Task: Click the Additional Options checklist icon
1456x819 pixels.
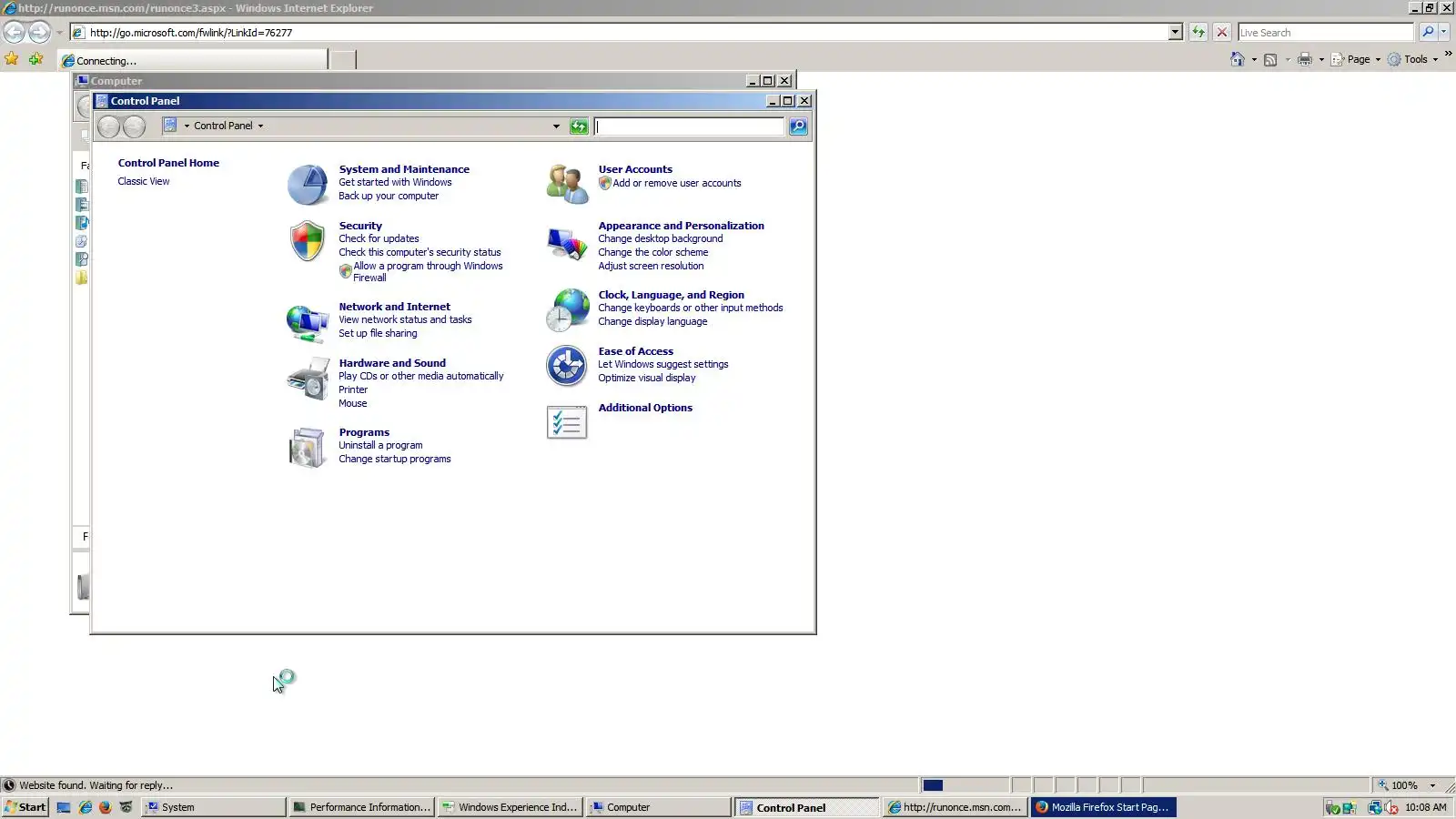Action: [567, 422]
